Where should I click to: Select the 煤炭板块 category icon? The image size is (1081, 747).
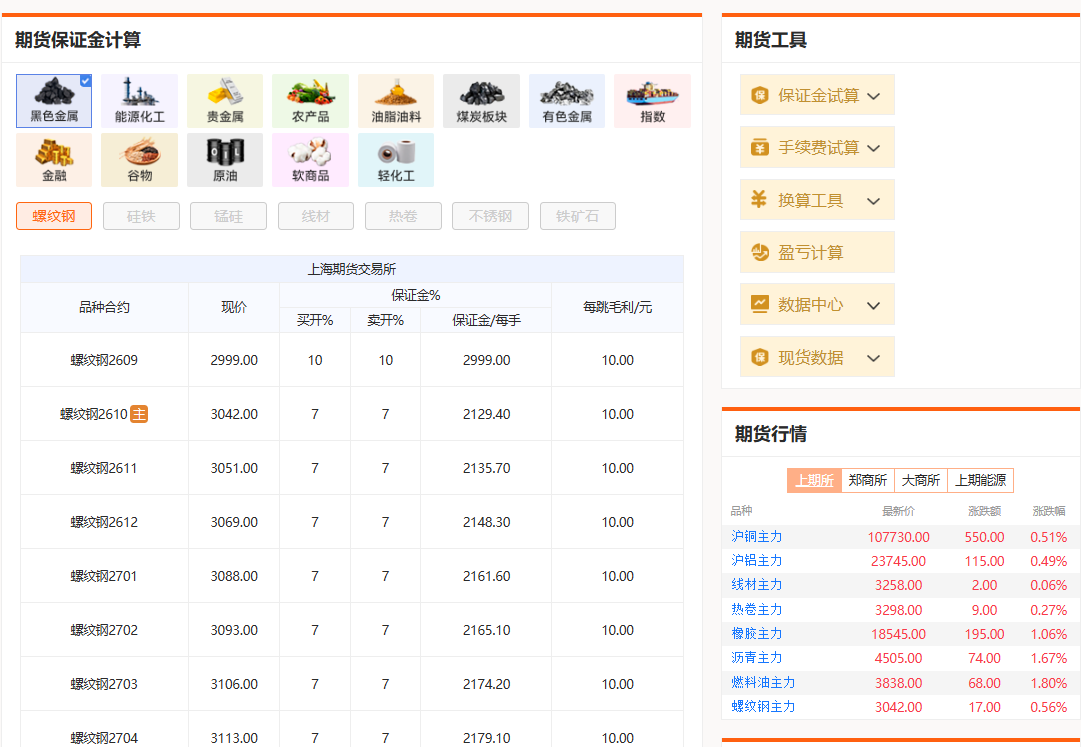(x=481, y=101)
